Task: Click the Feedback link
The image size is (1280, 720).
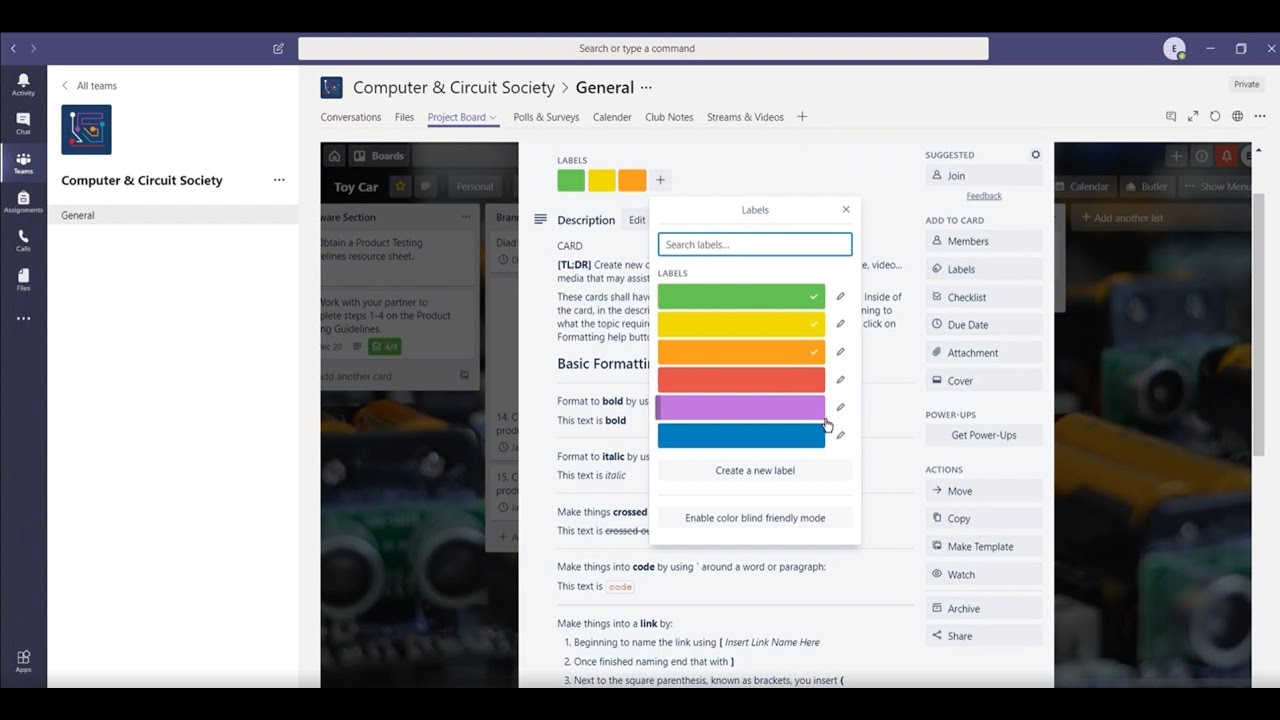Action: (984, 196)
